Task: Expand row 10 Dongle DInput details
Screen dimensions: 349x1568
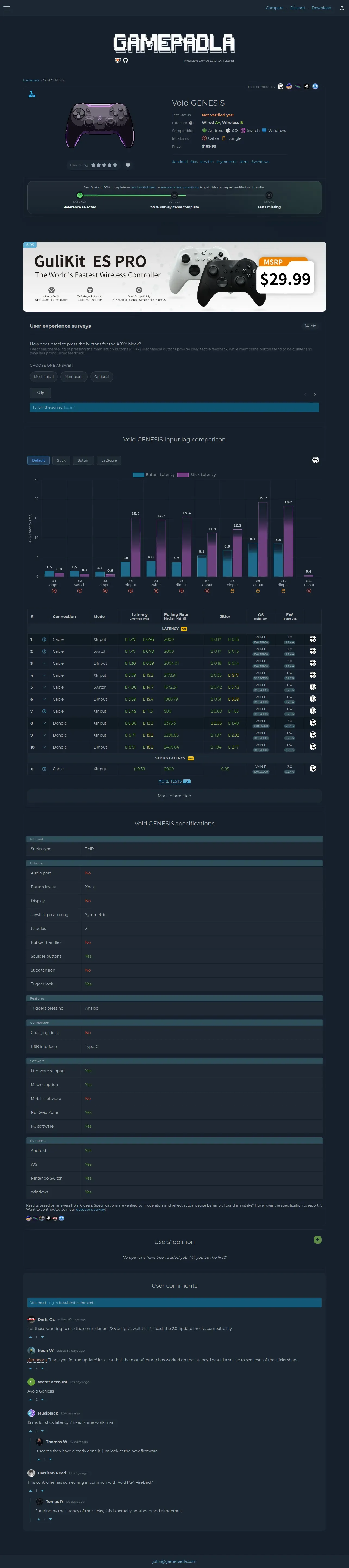Action: (x=44, y=747)
